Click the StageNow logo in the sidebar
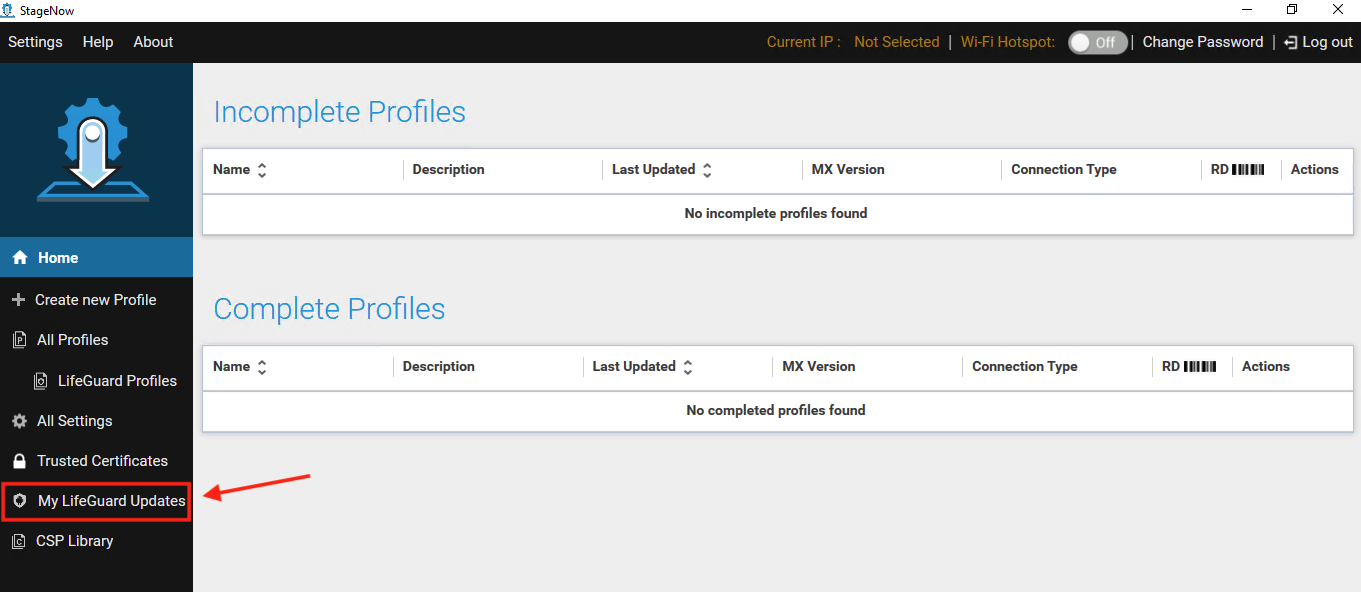1361x592 pixels. pos(93,150)
